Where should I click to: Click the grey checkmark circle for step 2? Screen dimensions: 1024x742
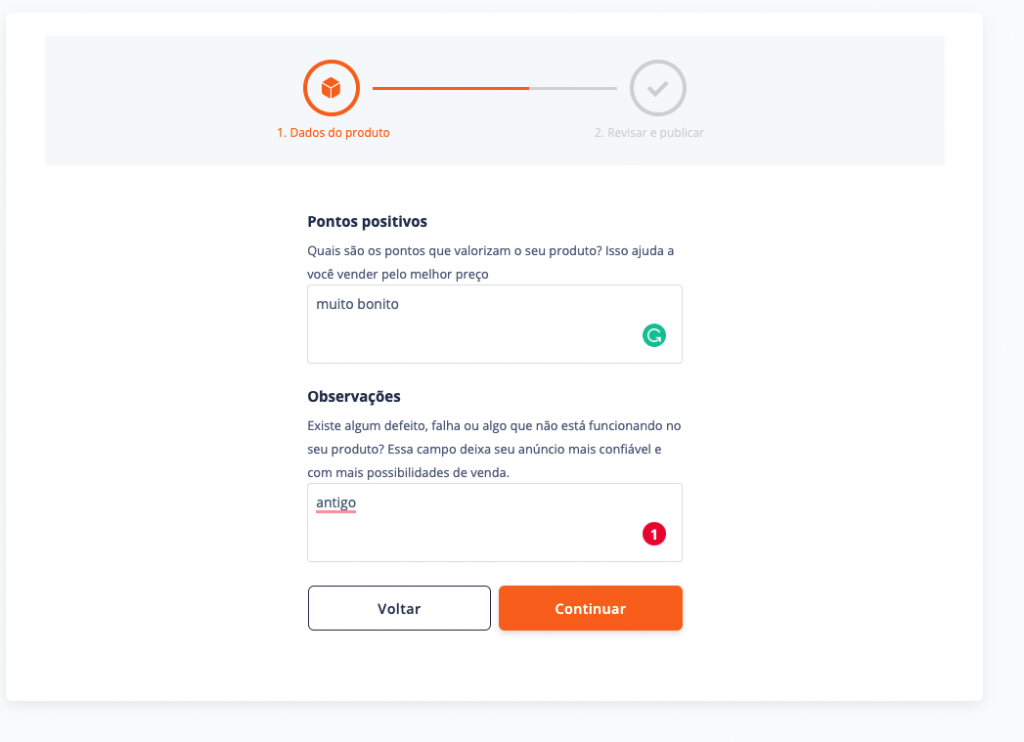point(657,89)
